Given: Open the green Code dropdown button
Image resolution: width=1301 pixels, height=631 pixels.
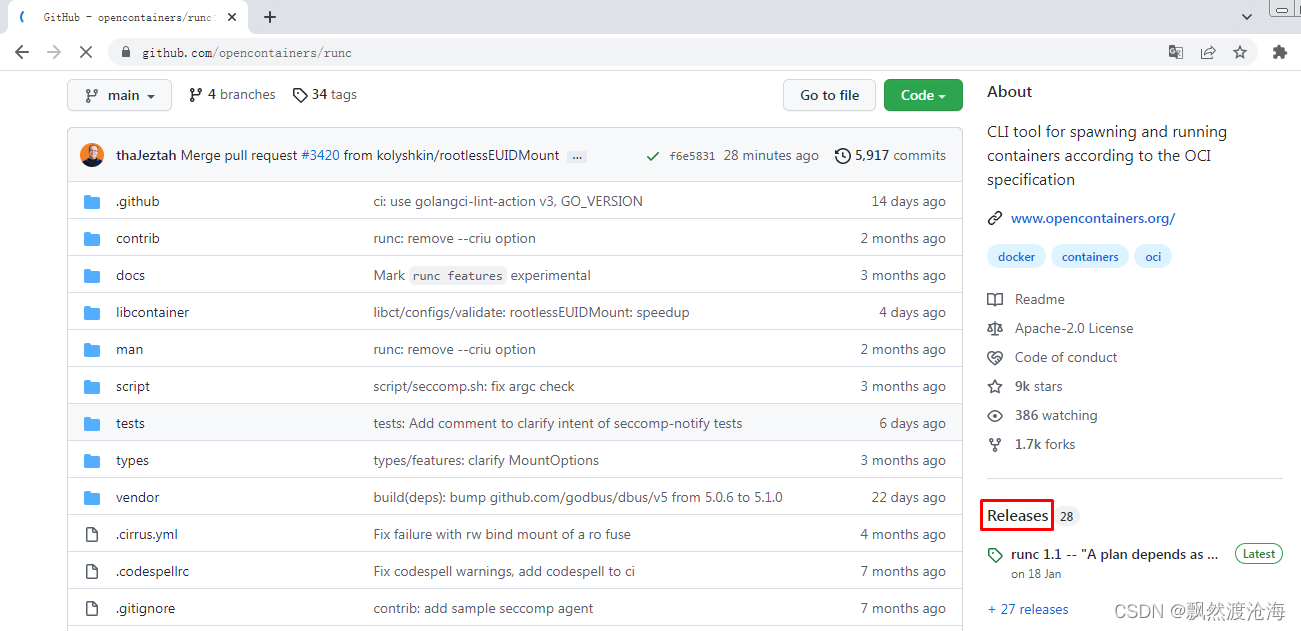Looking at the screenshot, I should coord(923,95).
